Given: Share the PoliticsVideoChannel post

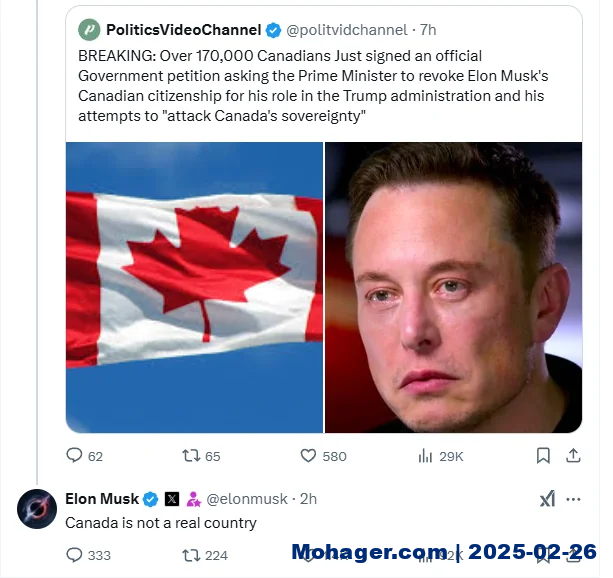Looking at the screenshot, I should [573, 456].
